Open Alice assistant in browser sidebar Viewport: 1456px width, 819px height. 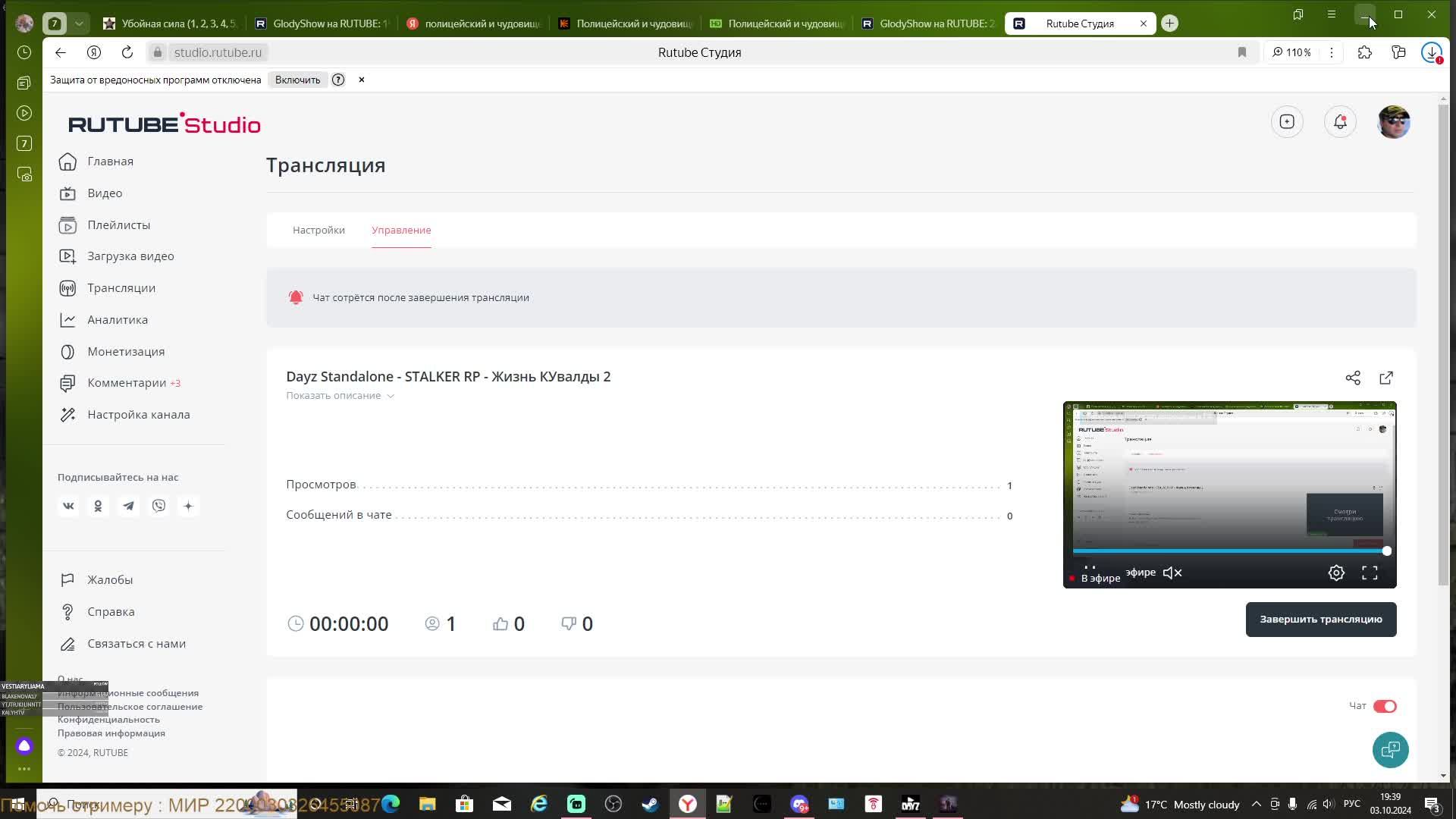(x=24, y=746)
